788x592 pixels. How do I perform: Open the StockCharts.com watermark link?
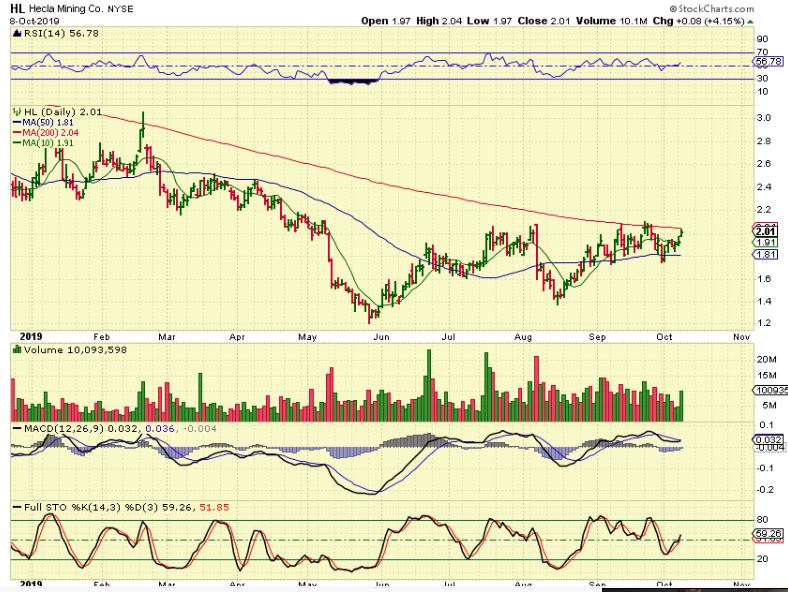tap(711, 9)
